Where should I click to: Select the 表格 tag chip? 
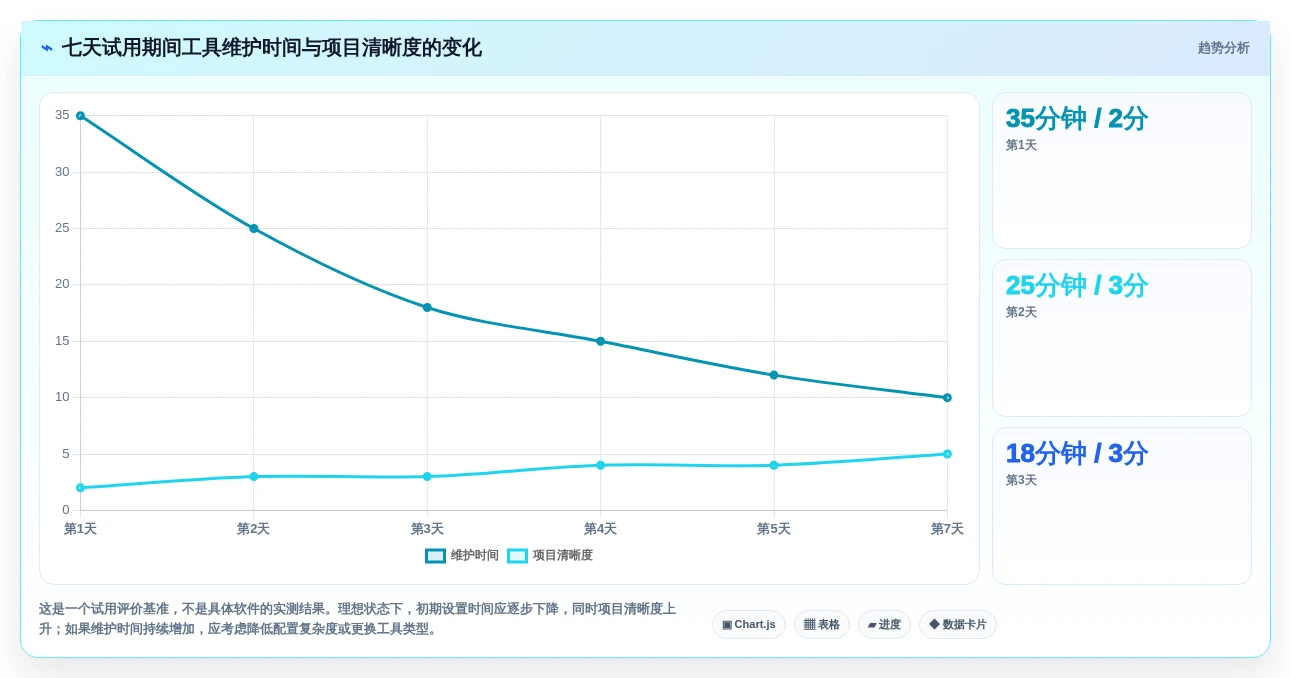click(x=822, y=624)
